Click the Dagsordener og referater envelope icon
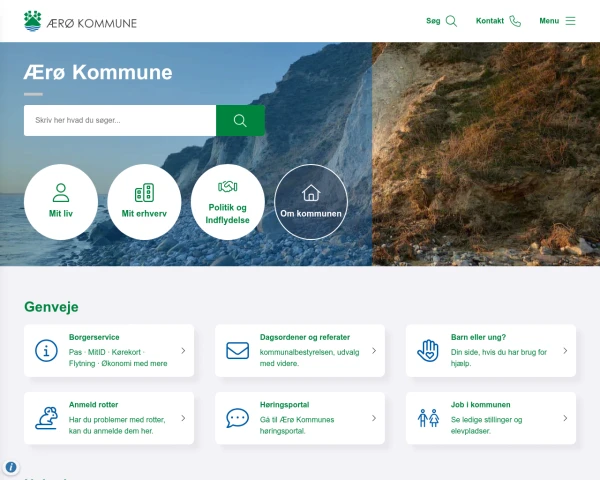 pos(237,351)
